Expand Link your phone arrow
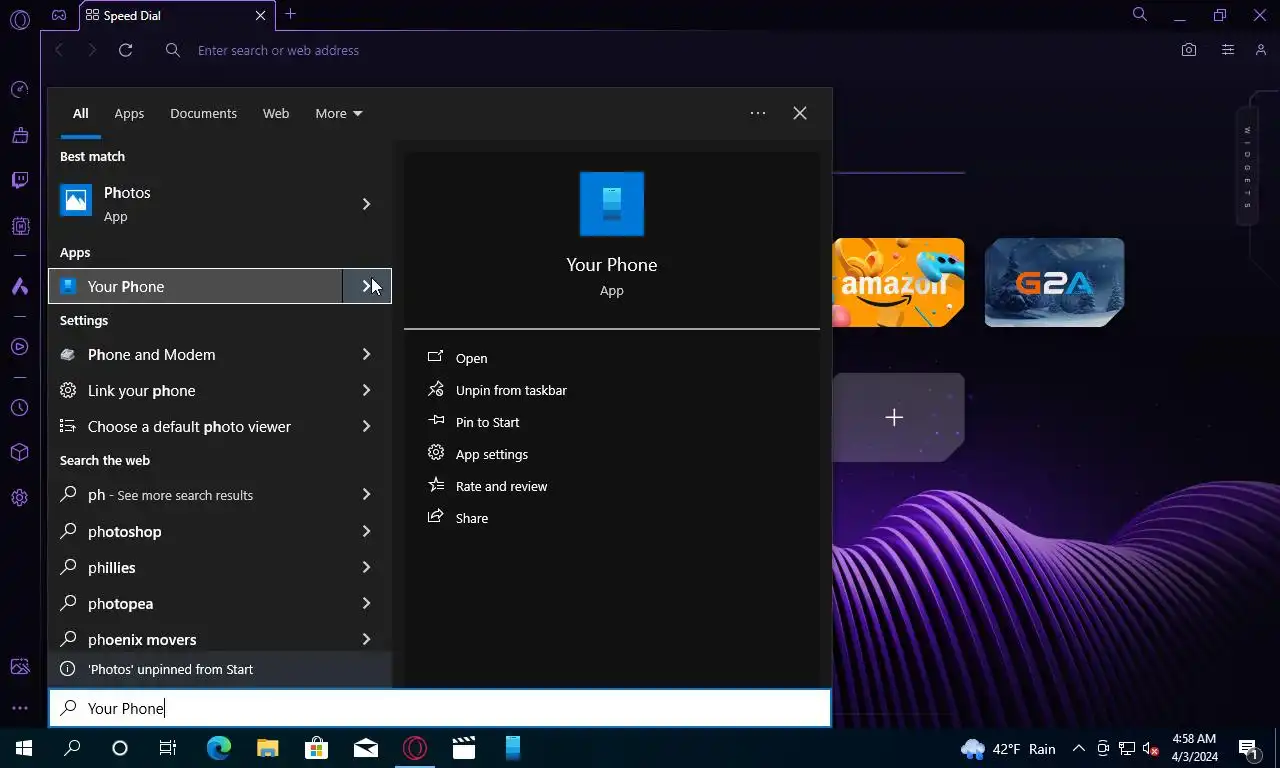The image size is (1280, 768). click(x=366, y=390)
